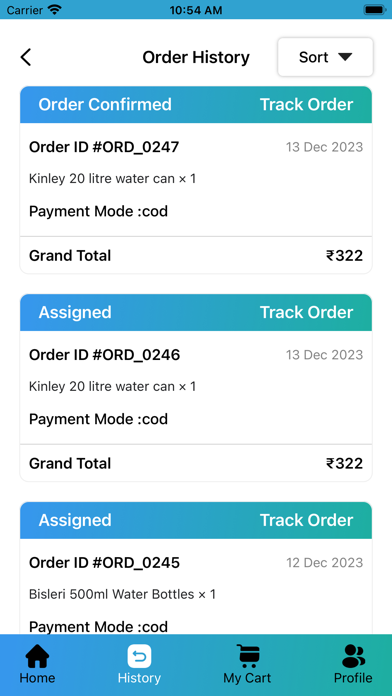Open order ID #ORD_0246 details

[104, 355]
